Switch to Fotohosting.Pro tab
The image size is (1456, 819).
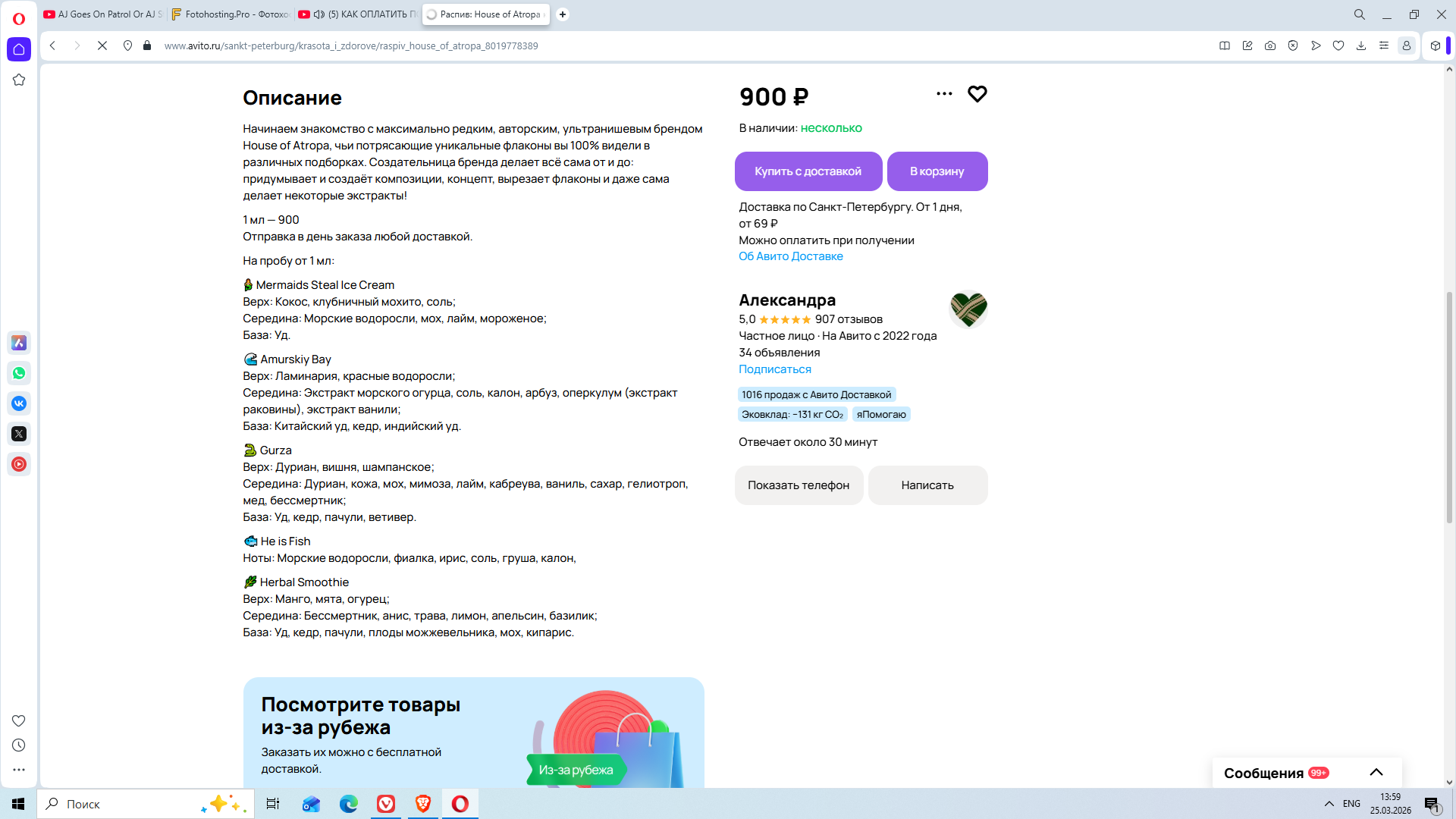tap(231, 14)
